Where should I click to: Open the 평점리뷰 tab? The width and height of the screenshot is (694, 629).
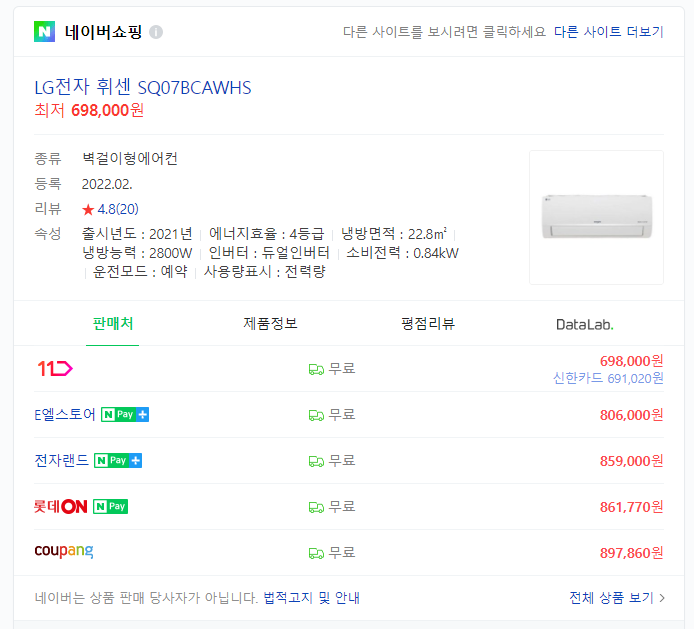(428, 324)
